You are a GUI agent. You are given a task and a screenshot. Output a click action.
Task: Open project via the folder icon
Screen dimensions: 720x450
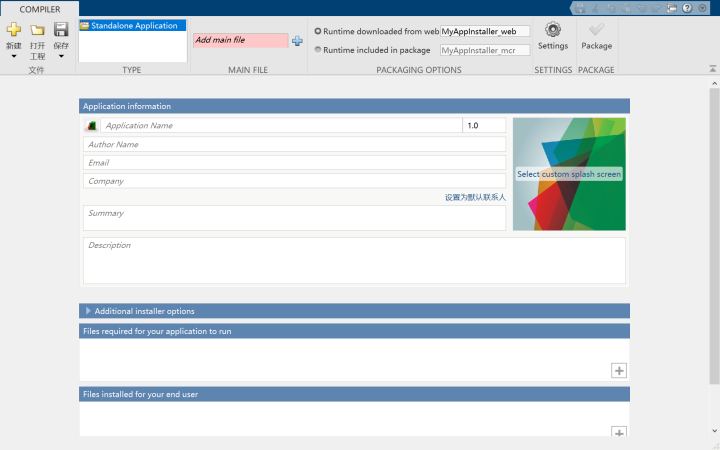[x=37, y=30]
